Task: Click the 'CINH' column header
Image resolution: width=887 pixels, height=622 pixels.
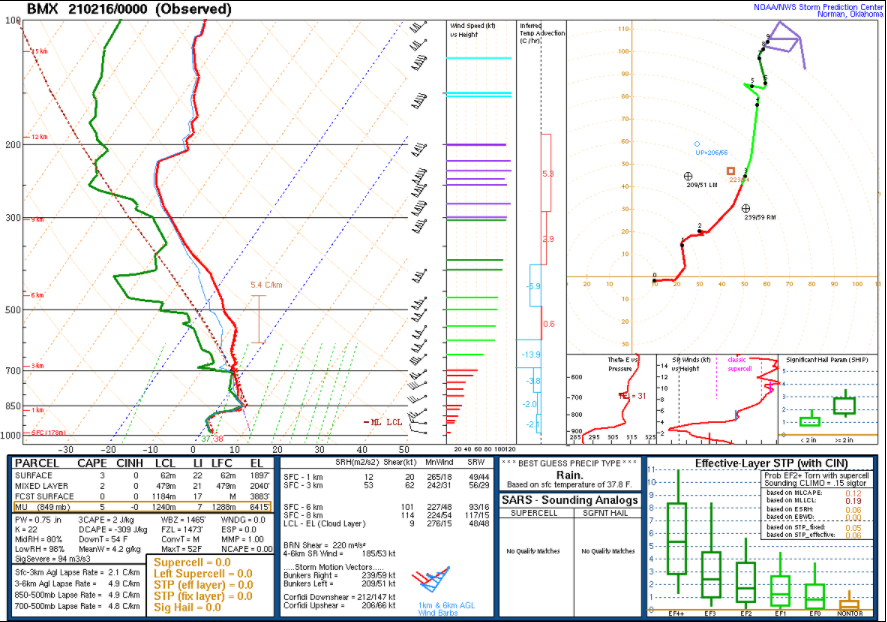Action: [x=130, y=463]
